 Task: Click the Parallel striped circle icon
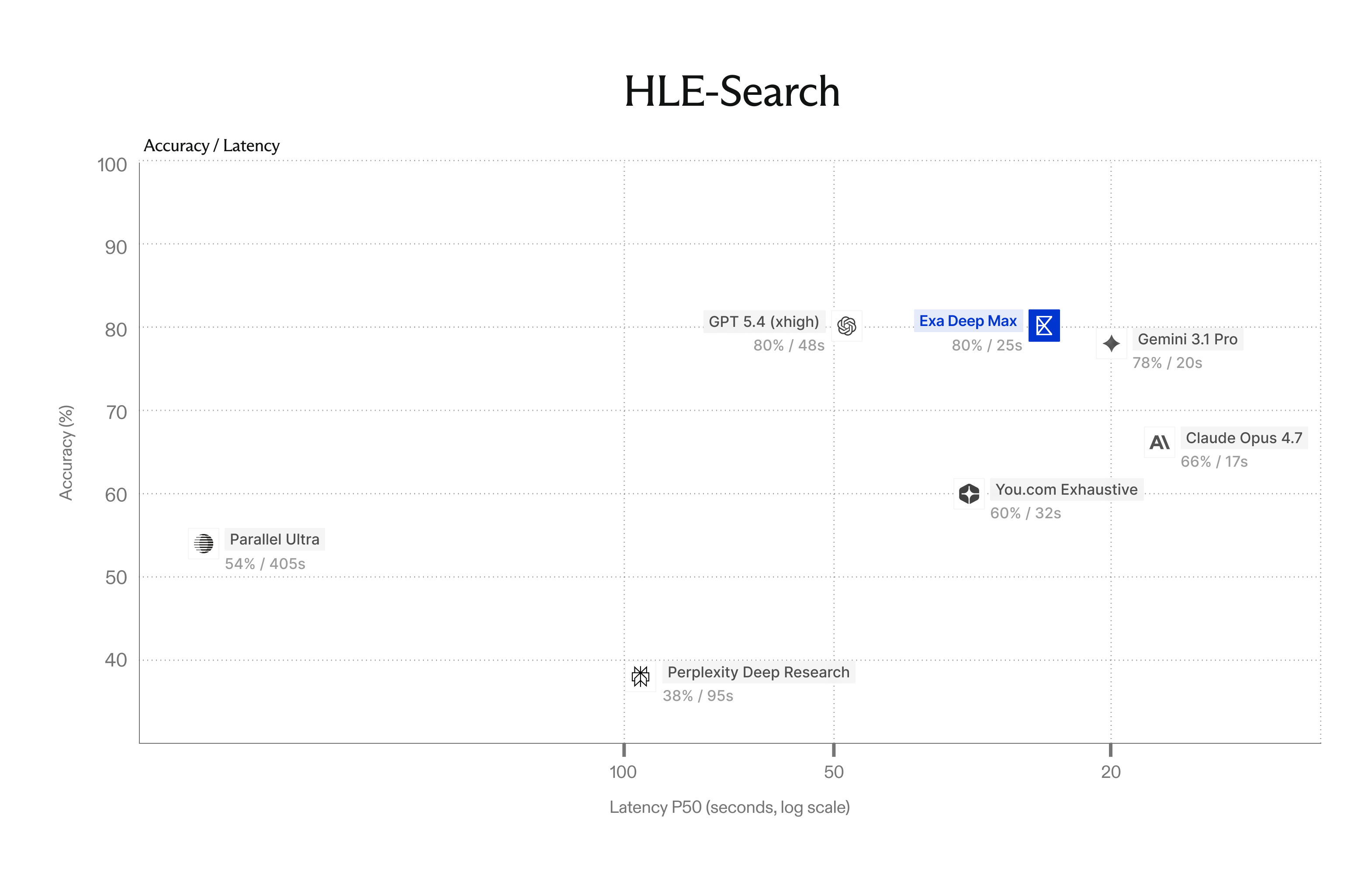204,544
